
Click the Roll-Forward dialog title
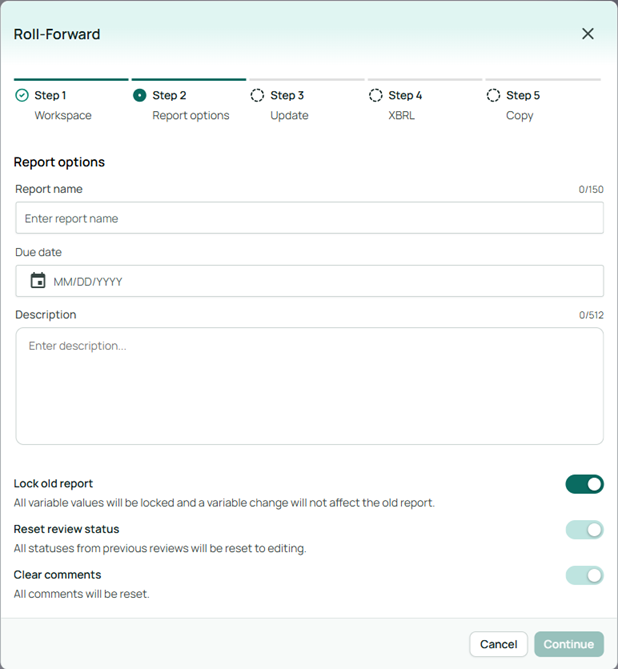(x=57, y=34)
